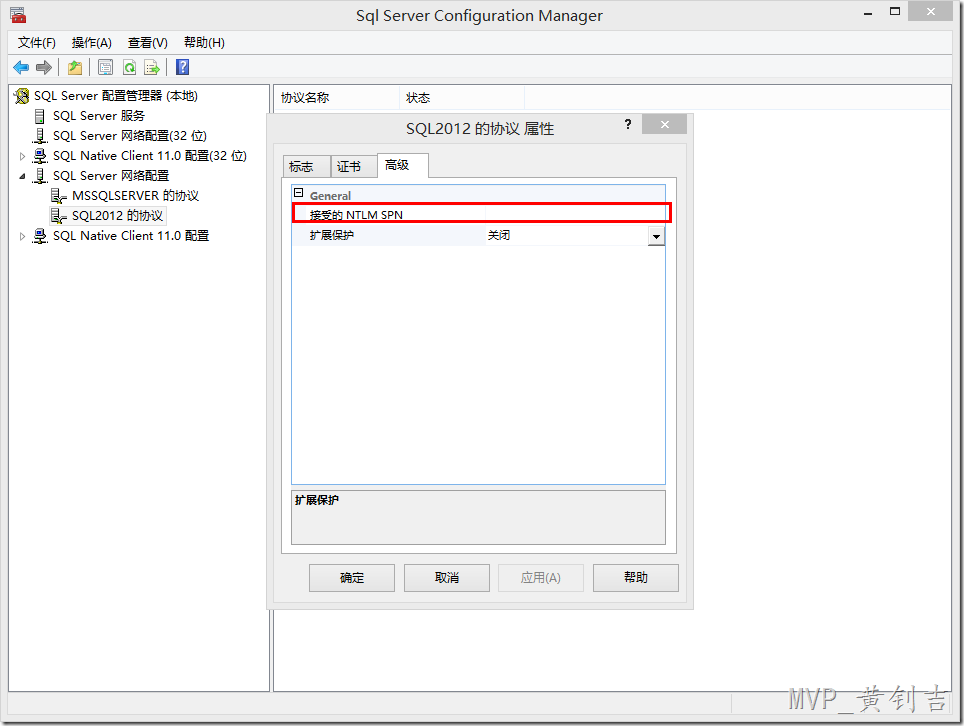Click the 取消 button
Screen dimensions: 964x726
[446, 578]
